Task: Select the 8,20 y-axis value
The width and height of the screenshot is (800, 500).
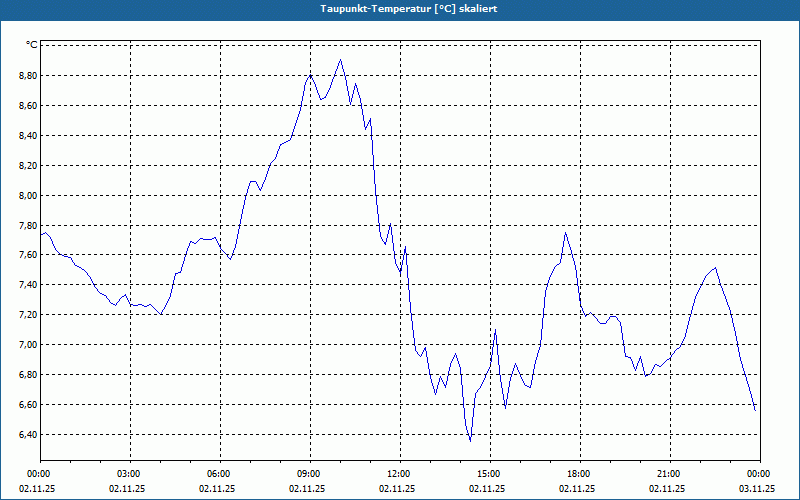Action: tap(27, 166)
